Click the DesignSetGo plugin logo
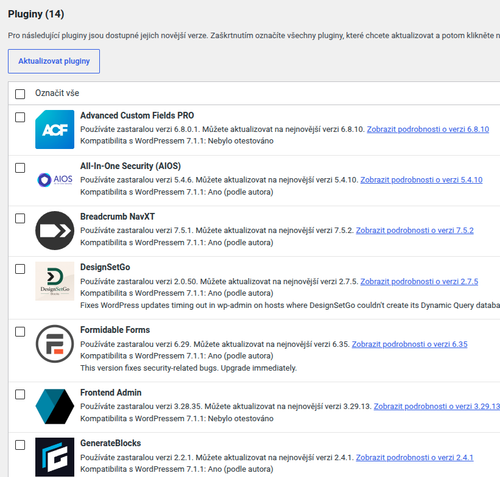Image resolution: width=500 pixels, height=477 pixels. tap(55, 281)
